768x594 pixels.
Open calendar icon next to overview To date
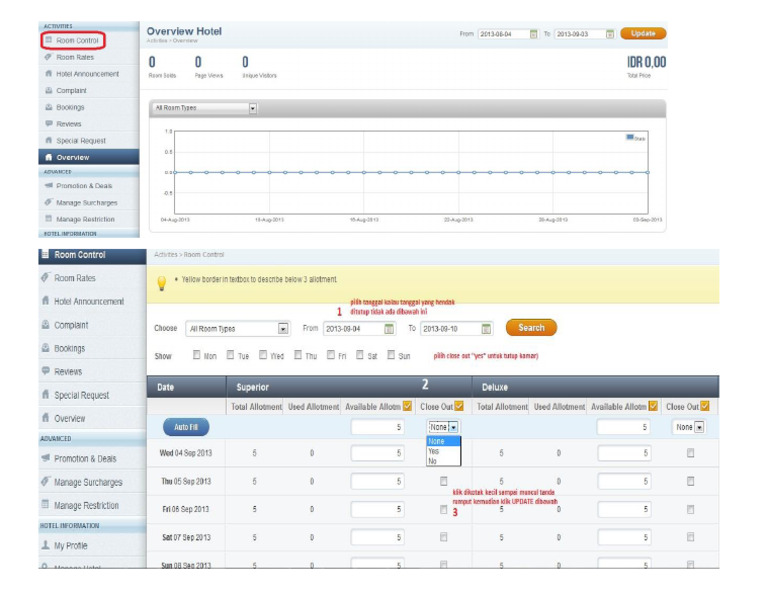point(610,34)
